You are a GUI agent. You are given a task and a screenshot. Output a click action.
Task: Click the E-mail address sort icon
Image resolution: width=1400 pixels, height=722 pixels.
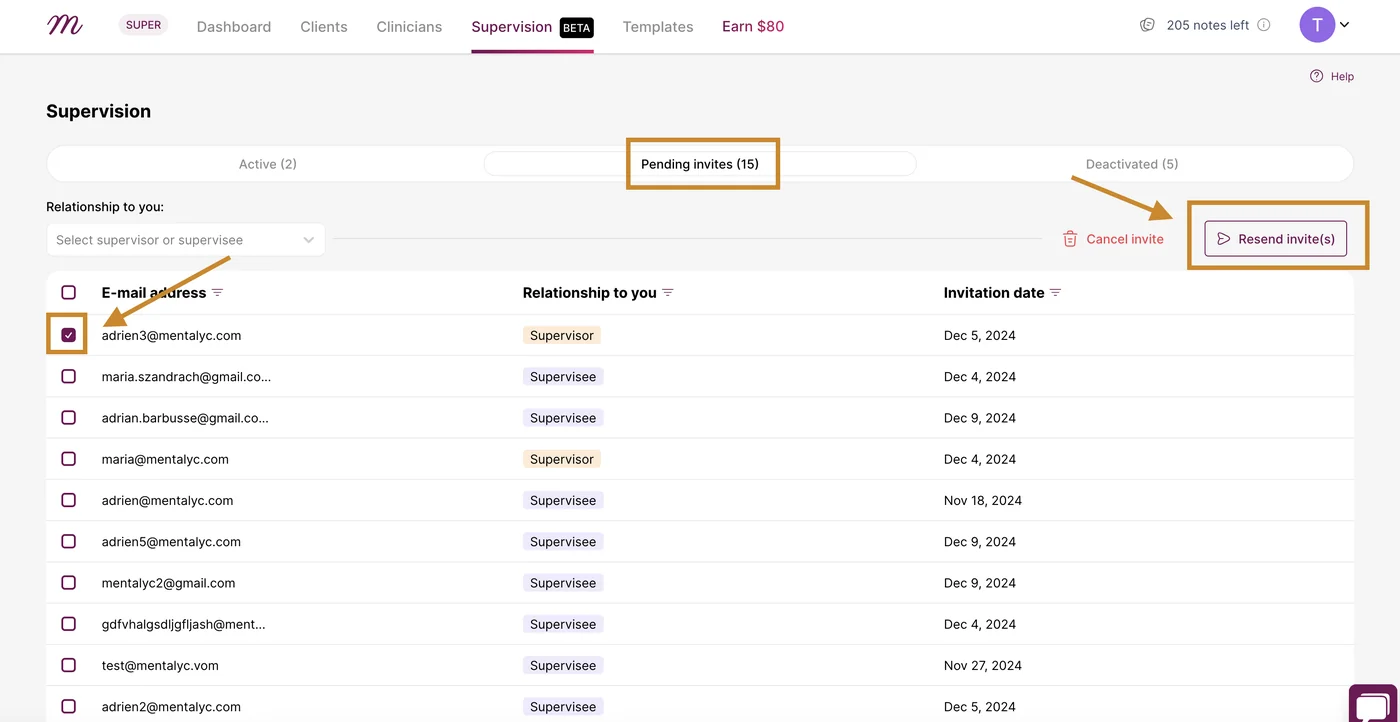point(217,293)
